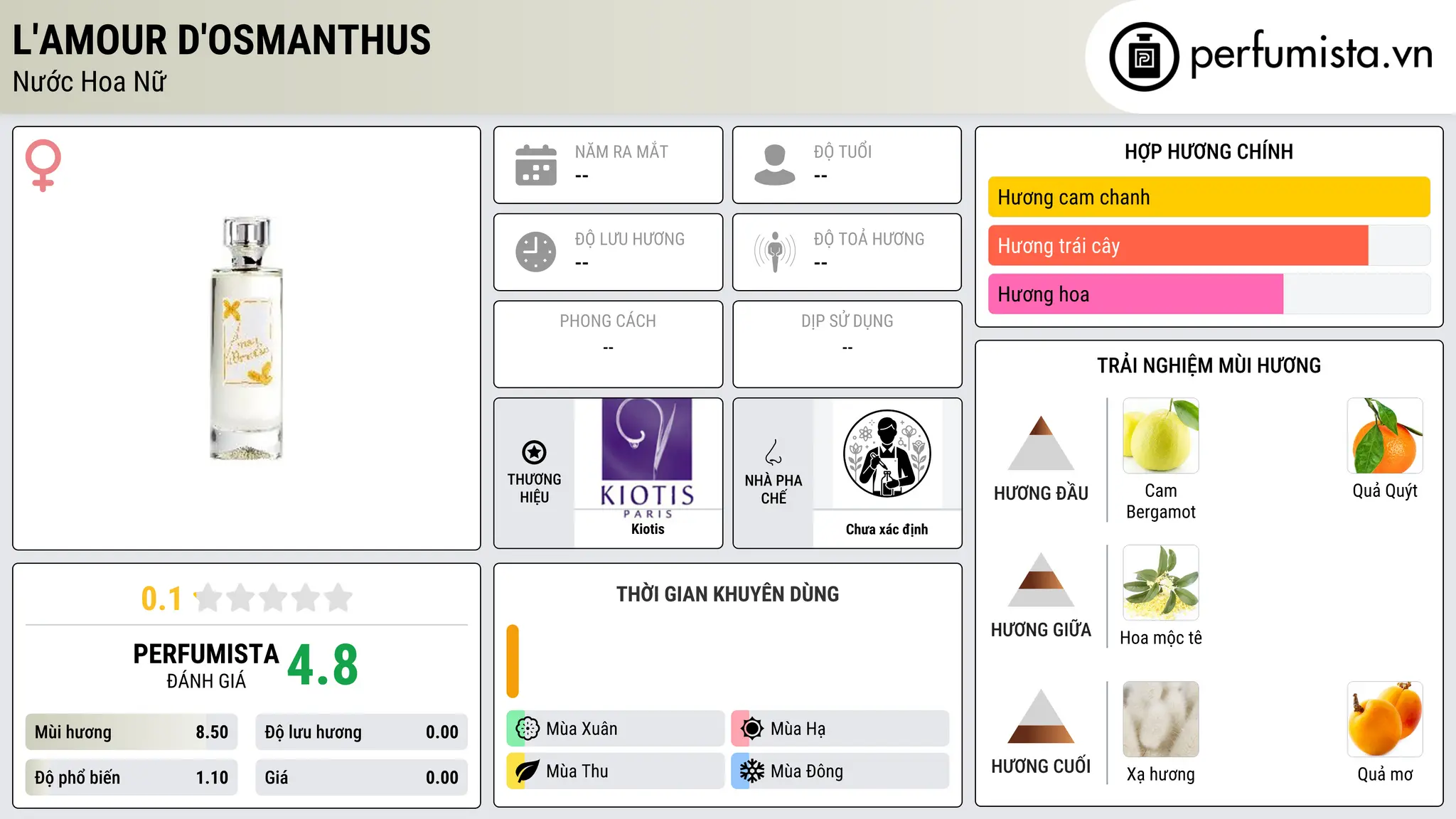The image size is (1456, 819).
Task: Click the sun icon for Mùa Hạ
Action: [752, 729]
